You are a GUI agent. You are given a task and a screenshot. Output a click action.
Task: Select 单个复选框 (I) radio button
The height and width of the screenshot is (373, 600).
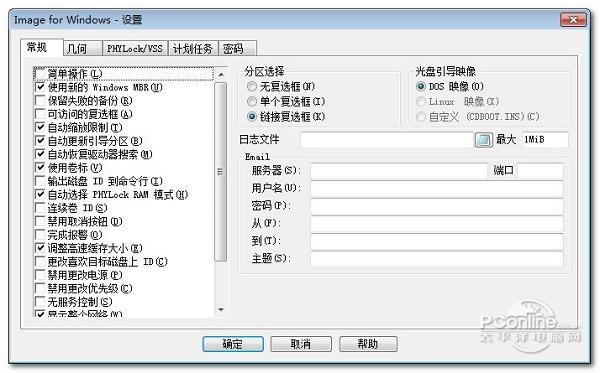252,101
